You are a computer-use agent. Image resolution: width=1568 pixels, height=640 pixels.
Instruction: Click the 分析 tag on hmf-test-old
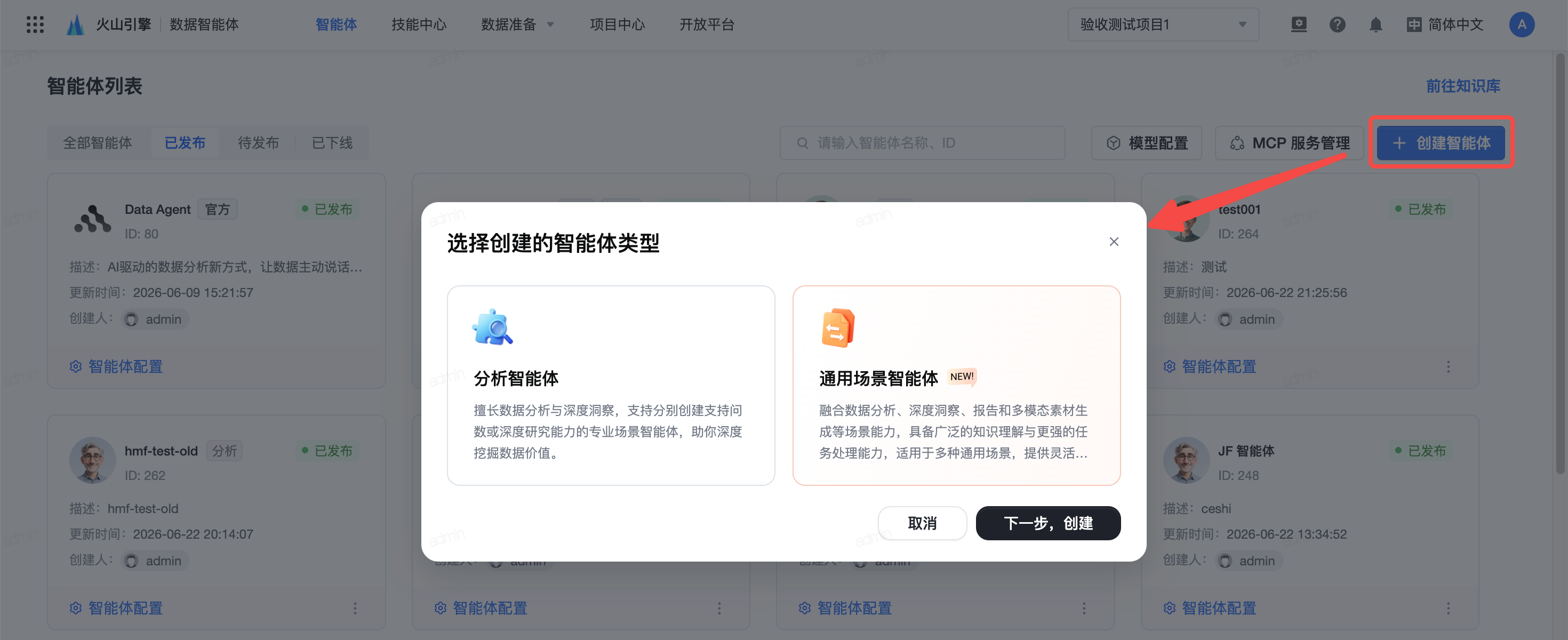point(224,451)
